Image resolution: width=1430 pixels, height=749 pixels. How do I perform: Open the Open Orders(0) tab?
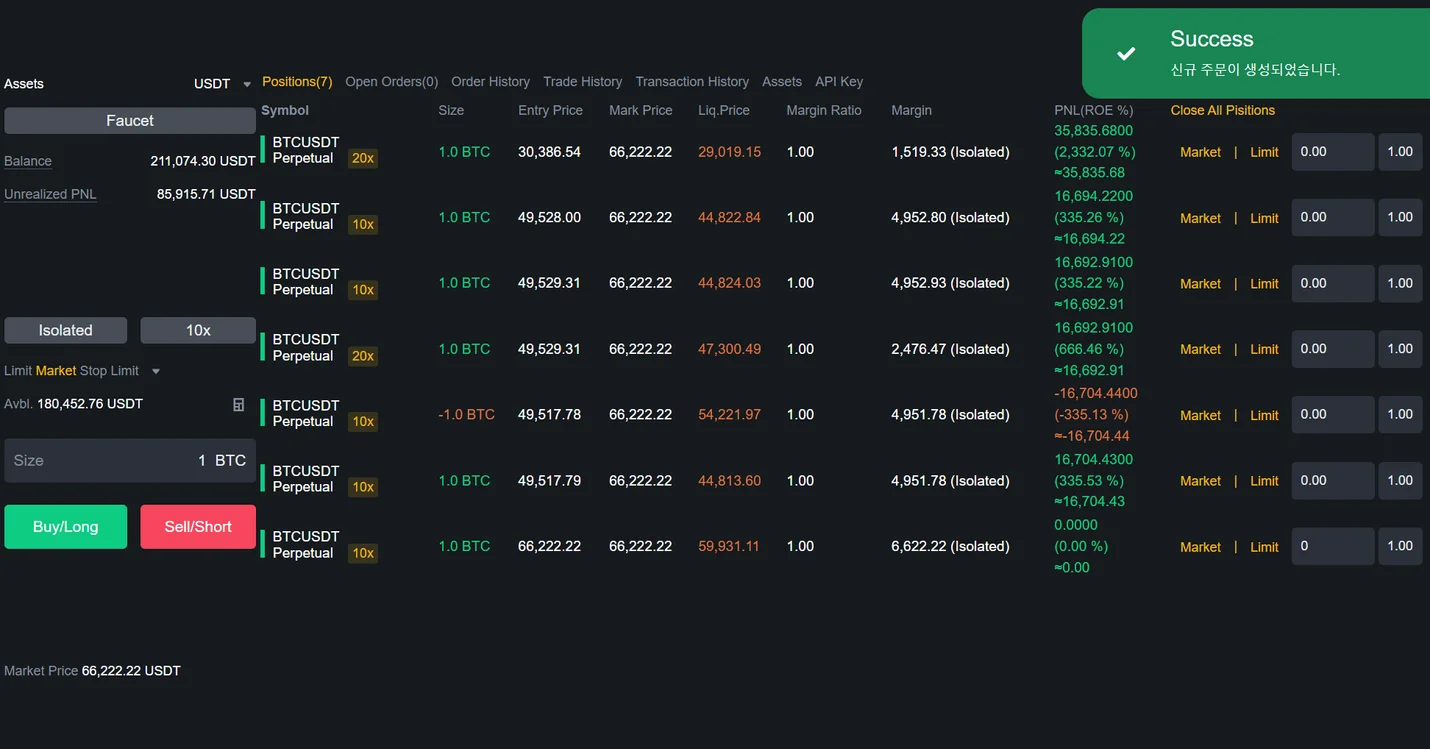pos(392,82)
